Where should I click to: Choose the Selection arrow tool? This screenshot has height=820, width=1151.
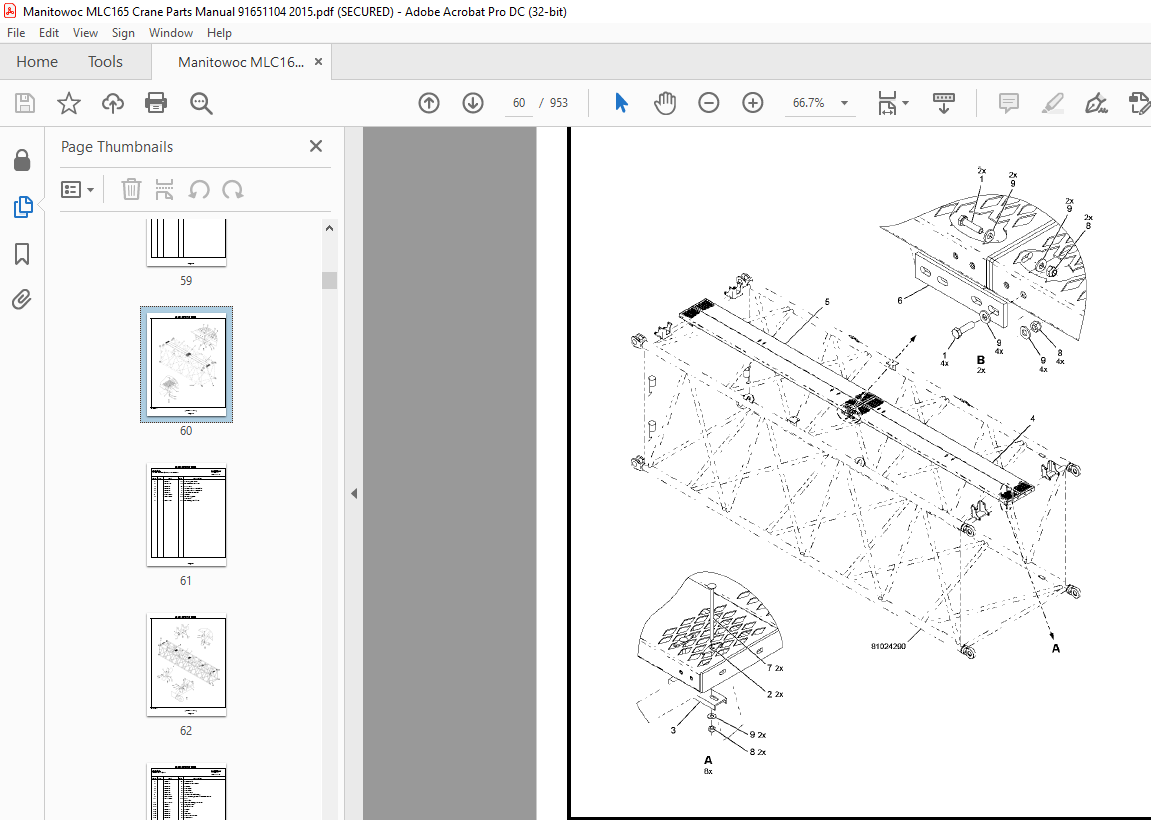[621, 103]
